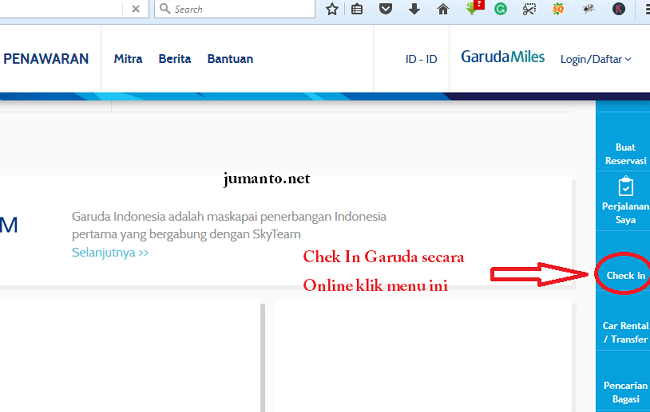The image size is (650, 412).
Task: Open the SEOquake extension icon
Action: [x=558, y=9]
